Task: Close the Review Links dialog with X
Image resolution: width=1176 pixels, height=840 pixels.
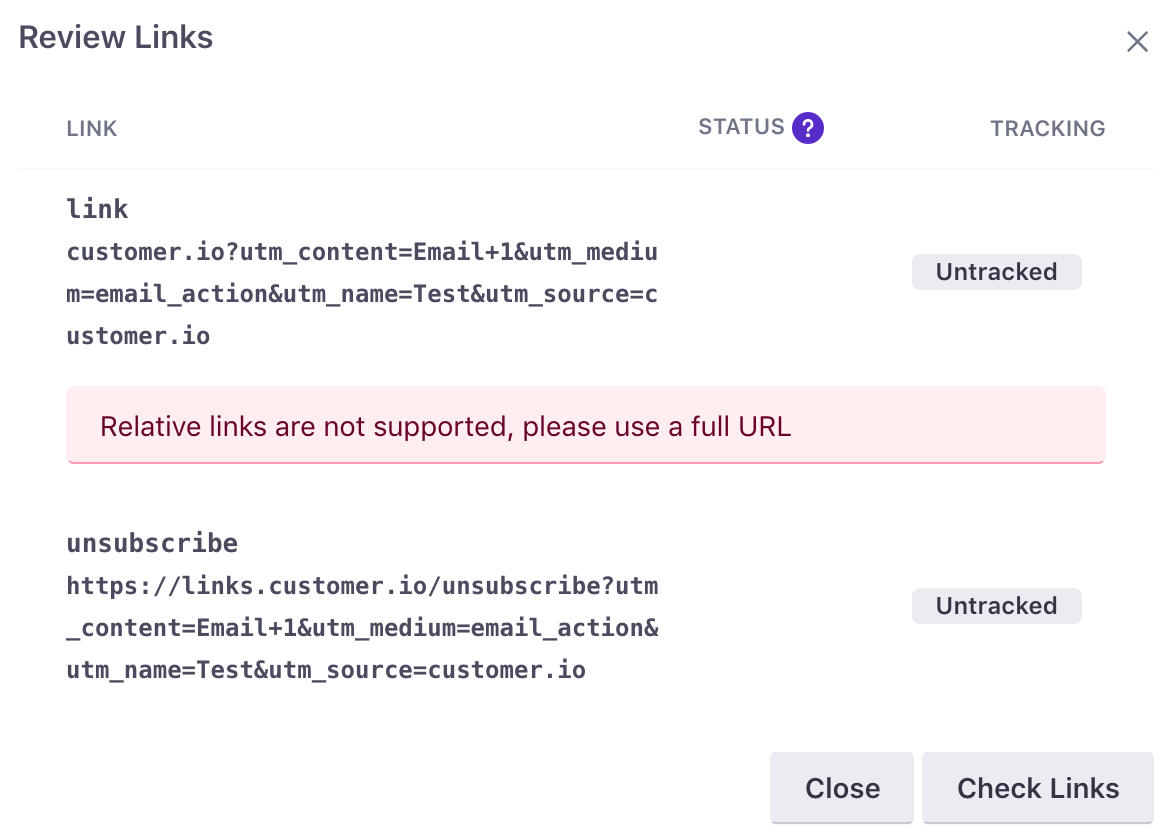Action: click(x=1137, y=41)
